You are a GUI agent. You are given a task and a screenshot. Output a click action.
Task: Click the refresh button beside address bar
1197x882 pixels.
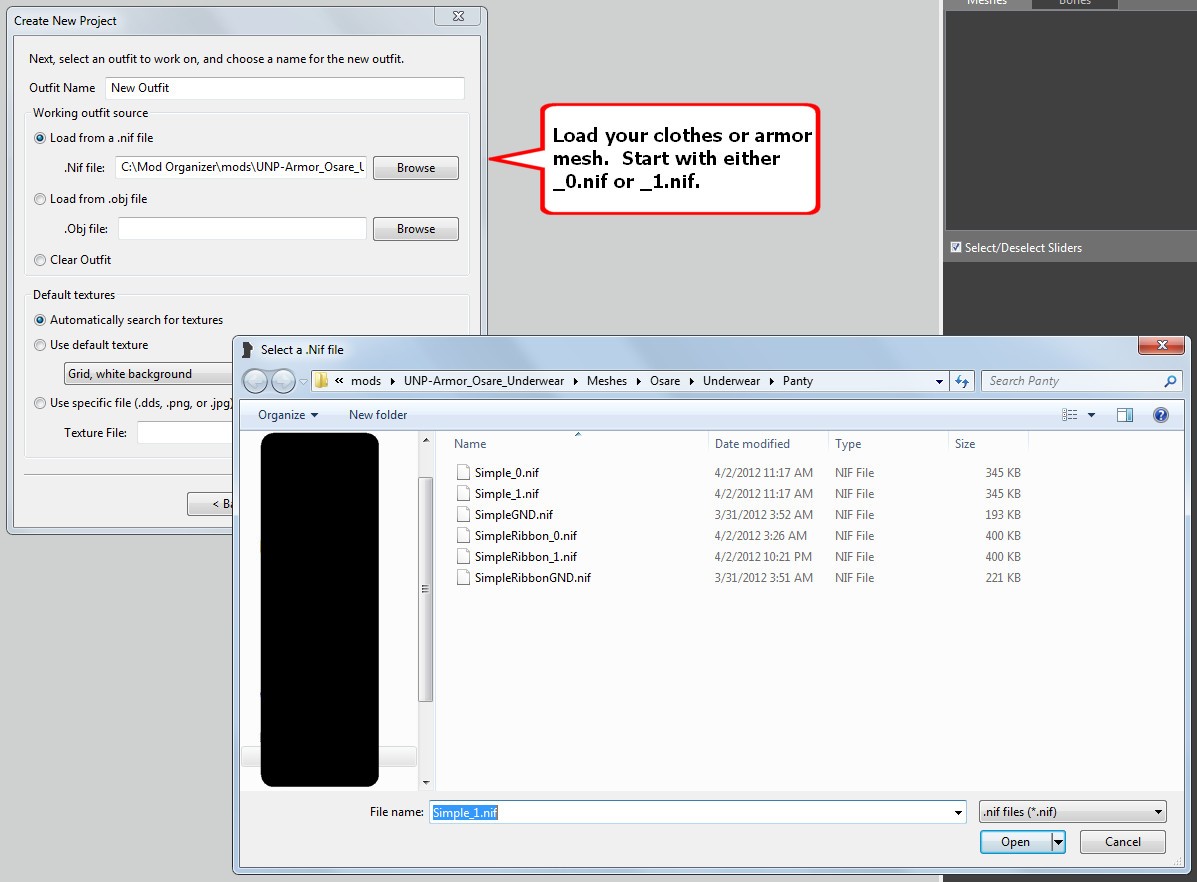click(962, 381)
